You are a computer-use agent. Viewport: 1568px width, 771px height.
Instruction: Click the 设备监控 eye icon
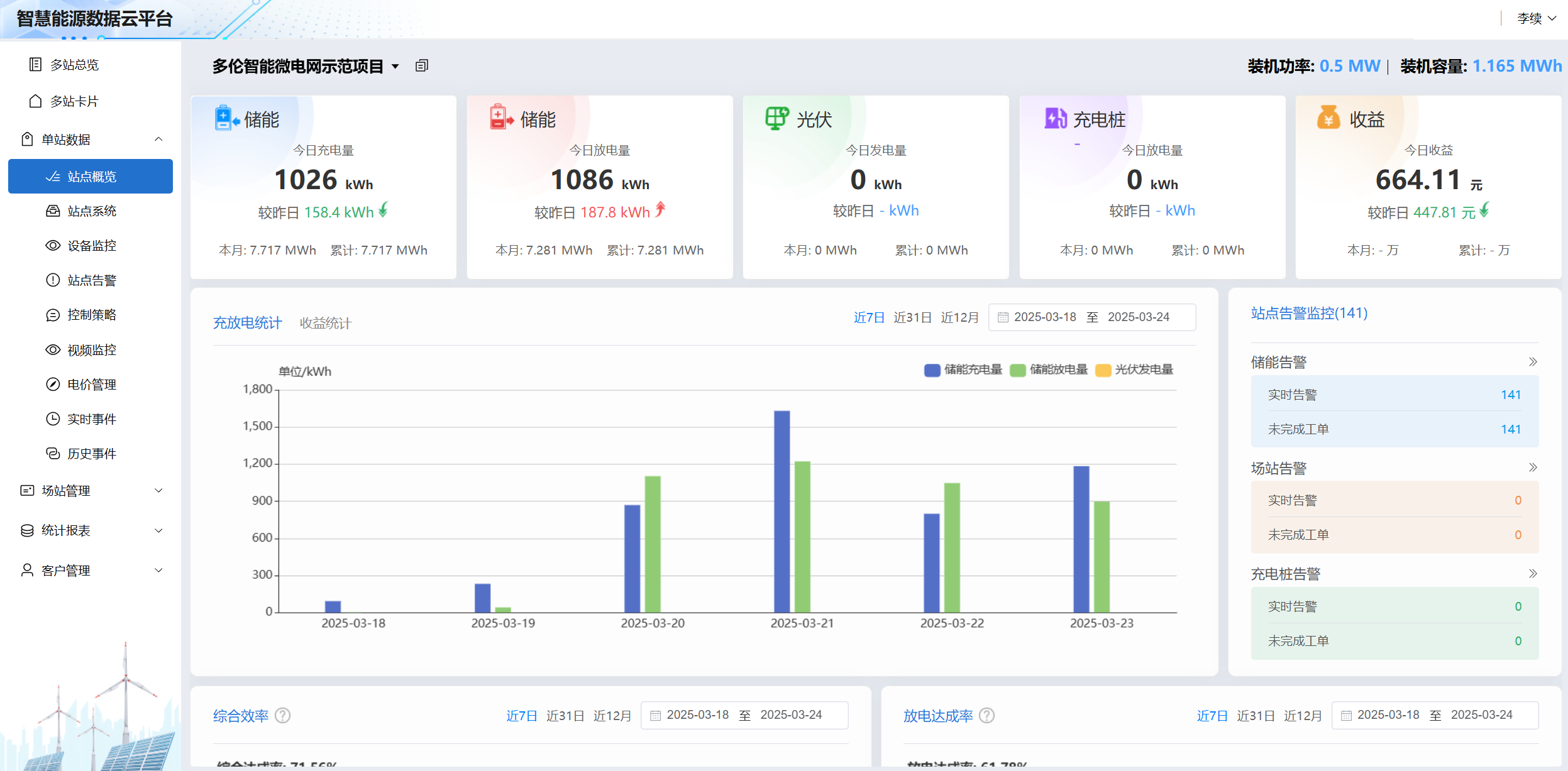click(x=53, y=246)
